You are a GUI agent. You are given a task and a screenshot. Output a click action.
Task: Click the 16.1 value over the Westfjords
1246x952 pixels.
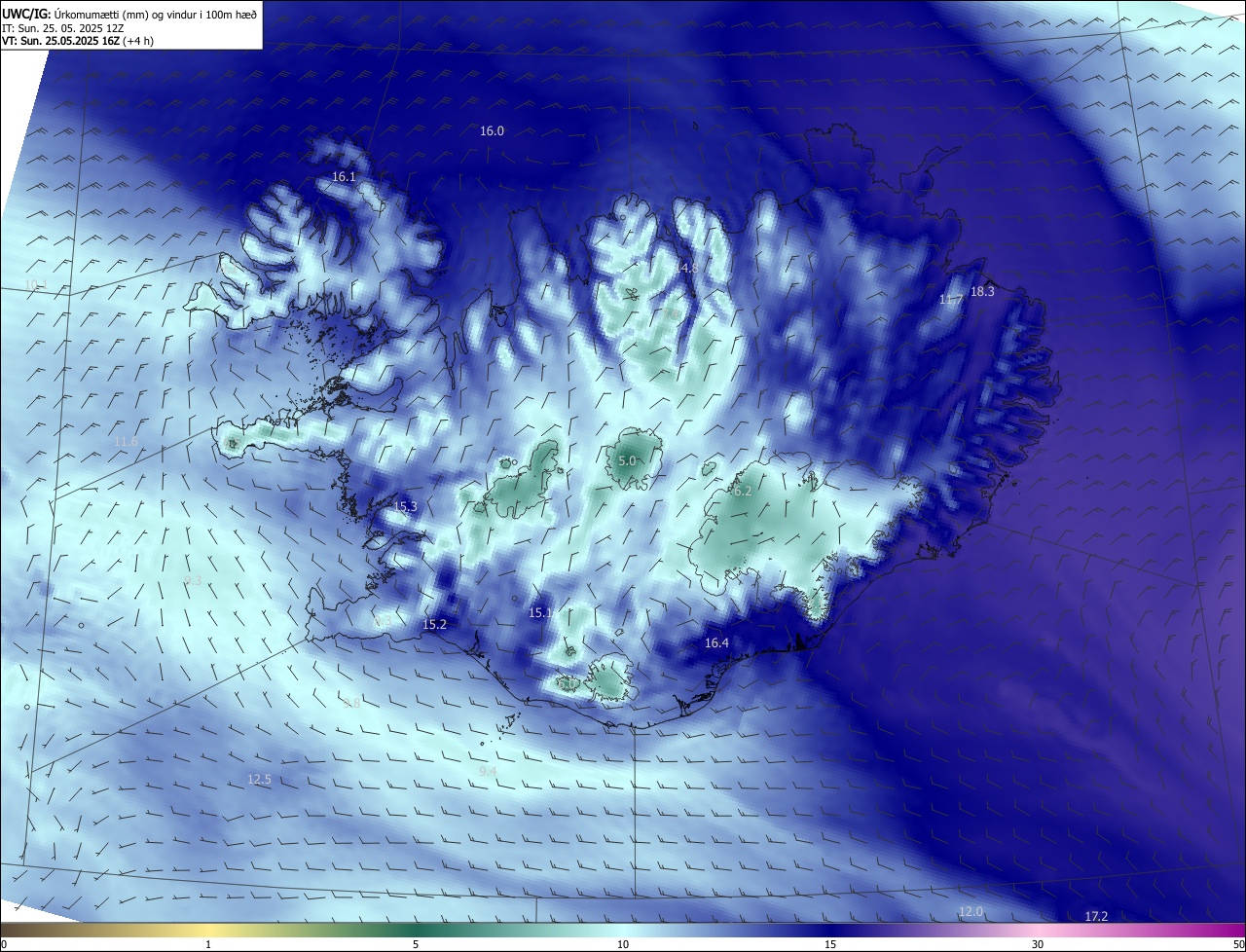[x=344, y=176]
